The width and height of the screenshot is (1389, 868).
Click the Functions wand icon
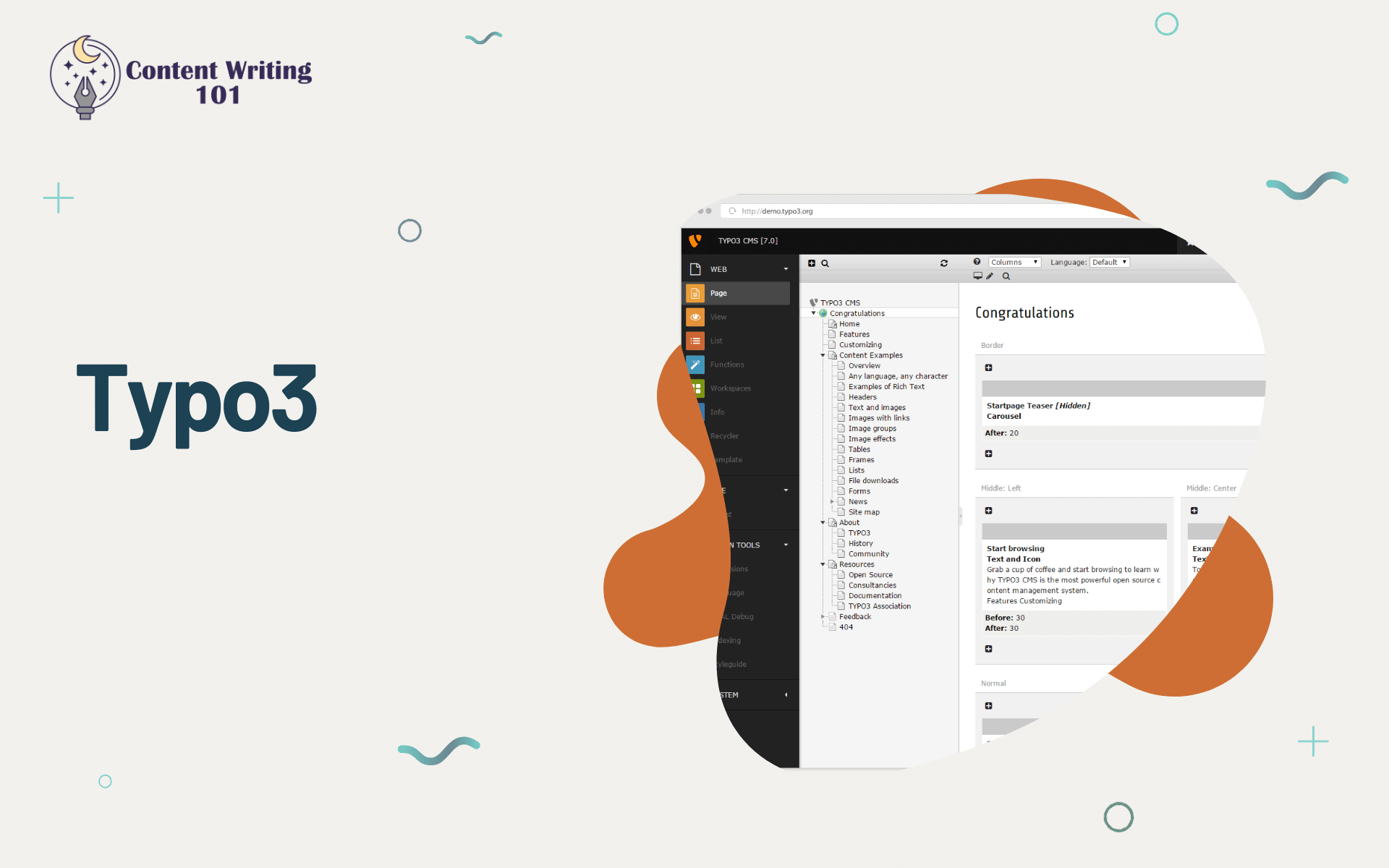695,365
